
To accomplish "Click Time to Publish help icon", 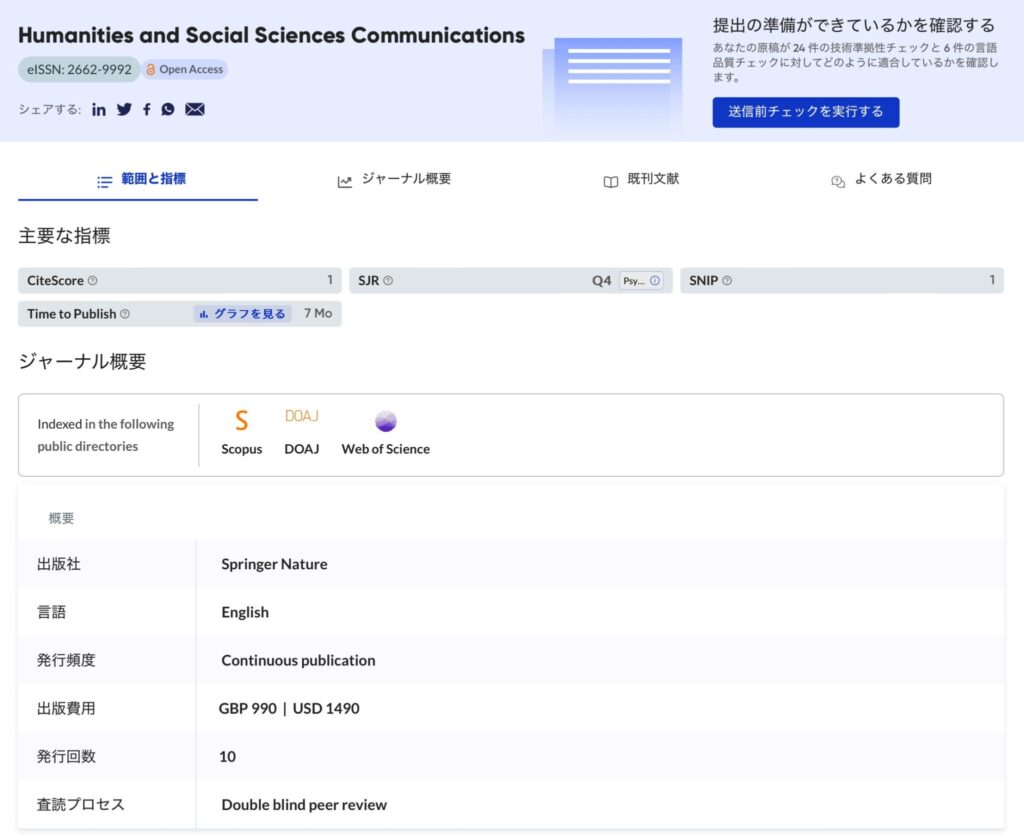I will [x=125, y=314].
